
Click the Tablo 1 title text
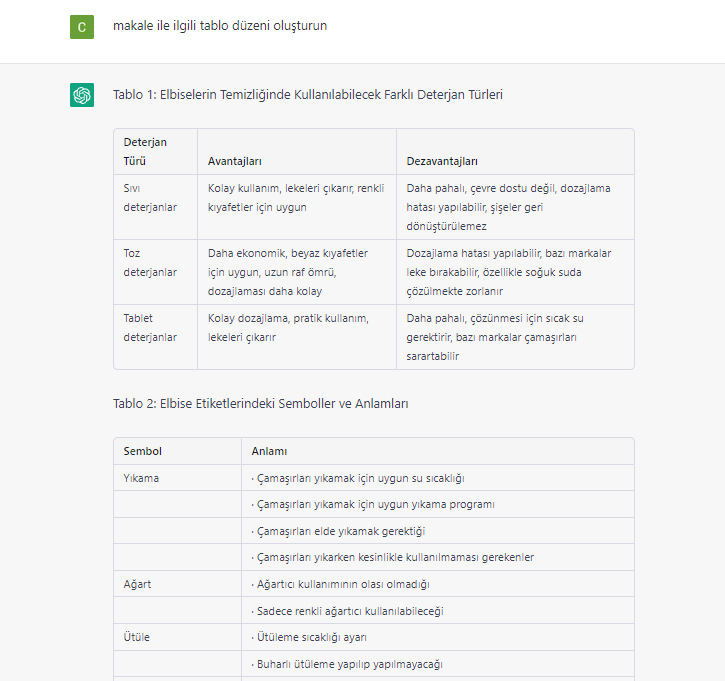[307, 95]
